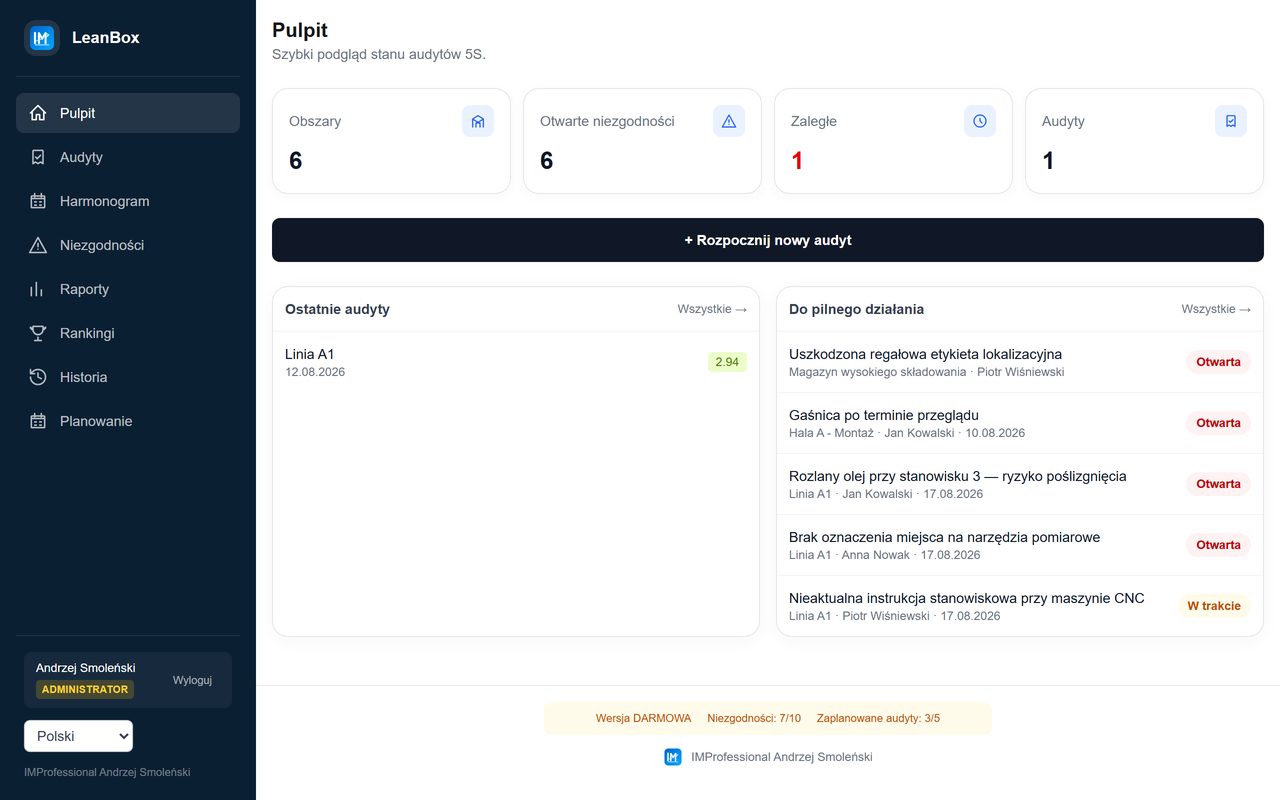Click the ADMINISTRATOR role badge
The image size is (1280, 800).
pyautogui.click(x=85, y=689)
